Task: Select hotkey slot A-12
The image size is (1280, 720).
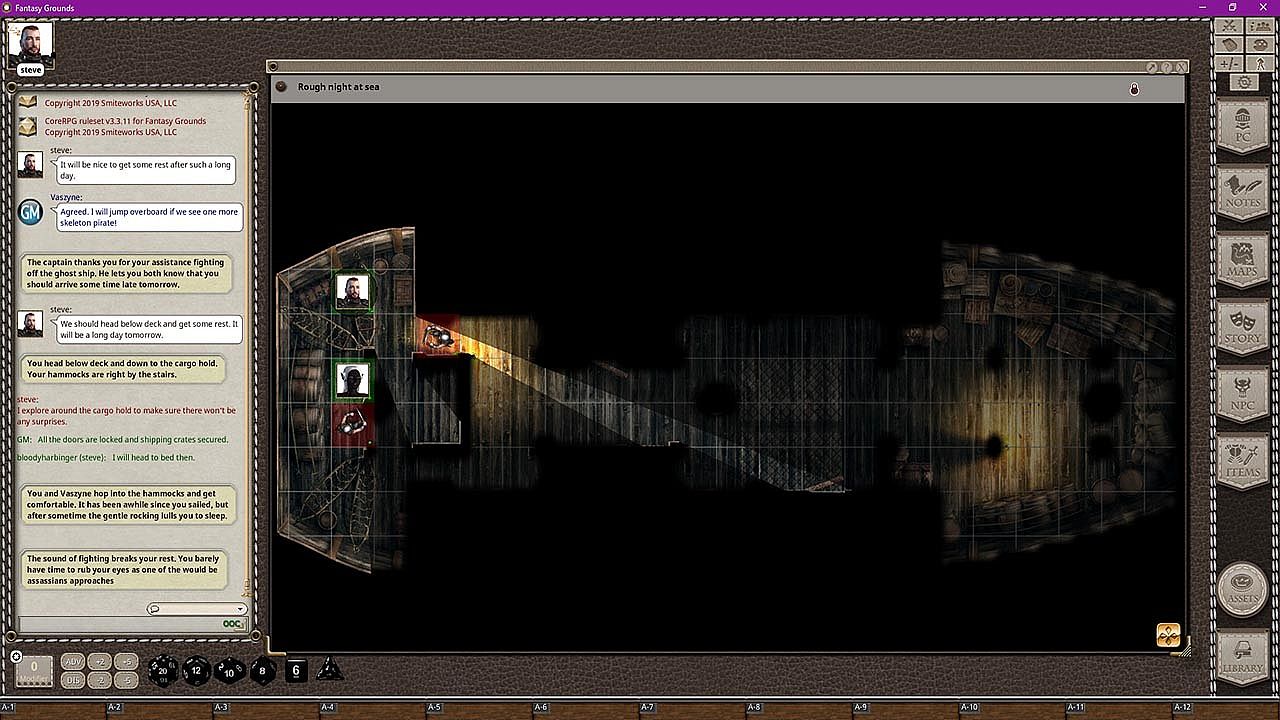Action: pyautogui.click(x=1226, y=710)
